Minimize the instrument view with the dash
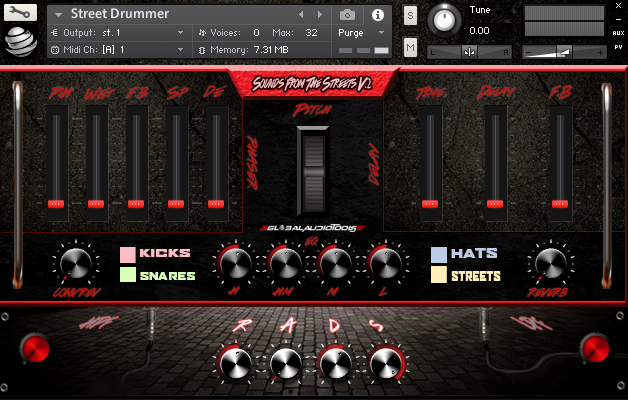The image size is (628, 400). (618, 20)
